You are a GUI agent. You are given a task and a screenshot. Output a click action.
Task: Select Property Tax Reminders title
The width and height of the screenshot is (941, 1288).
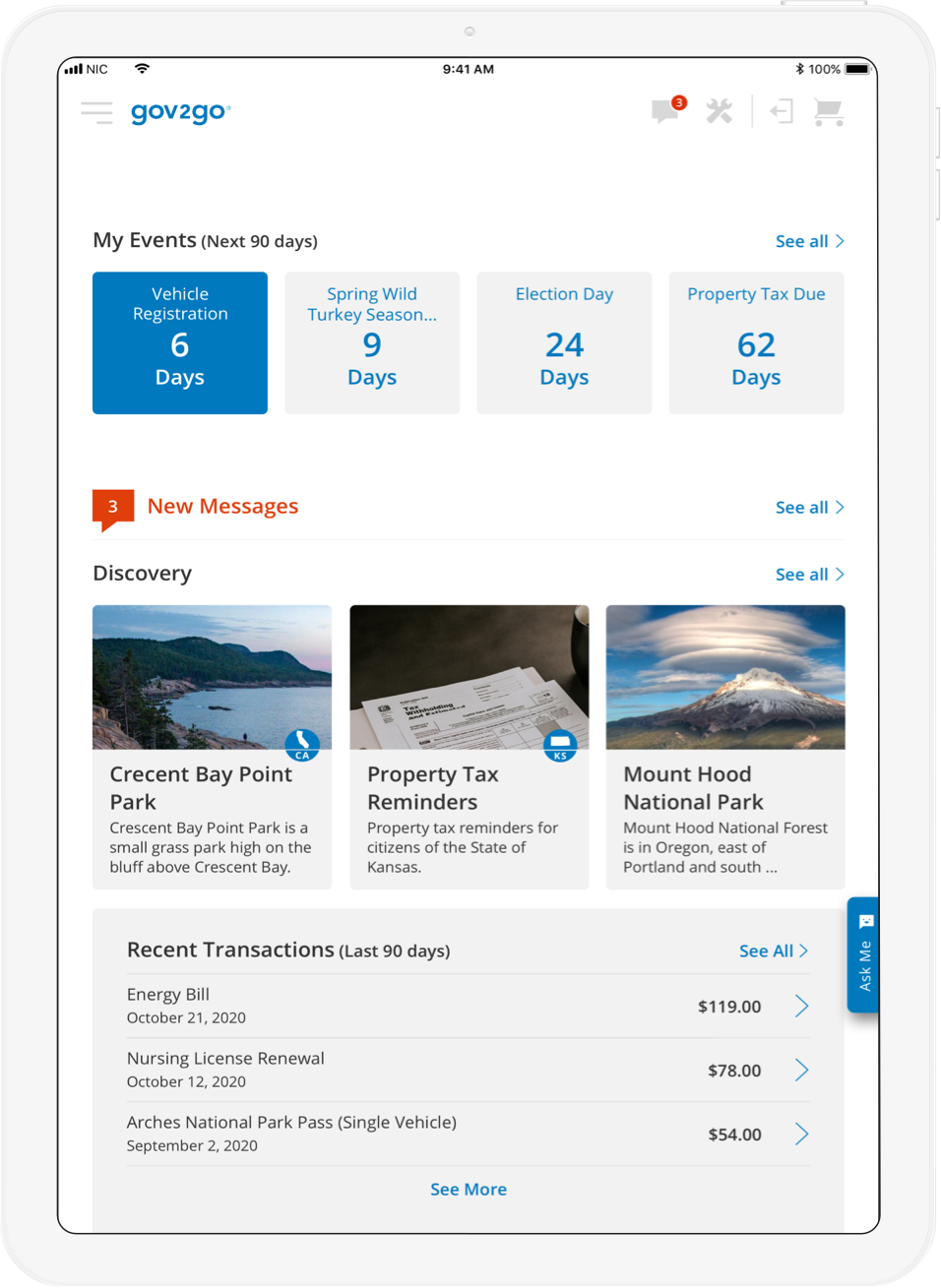433,788
